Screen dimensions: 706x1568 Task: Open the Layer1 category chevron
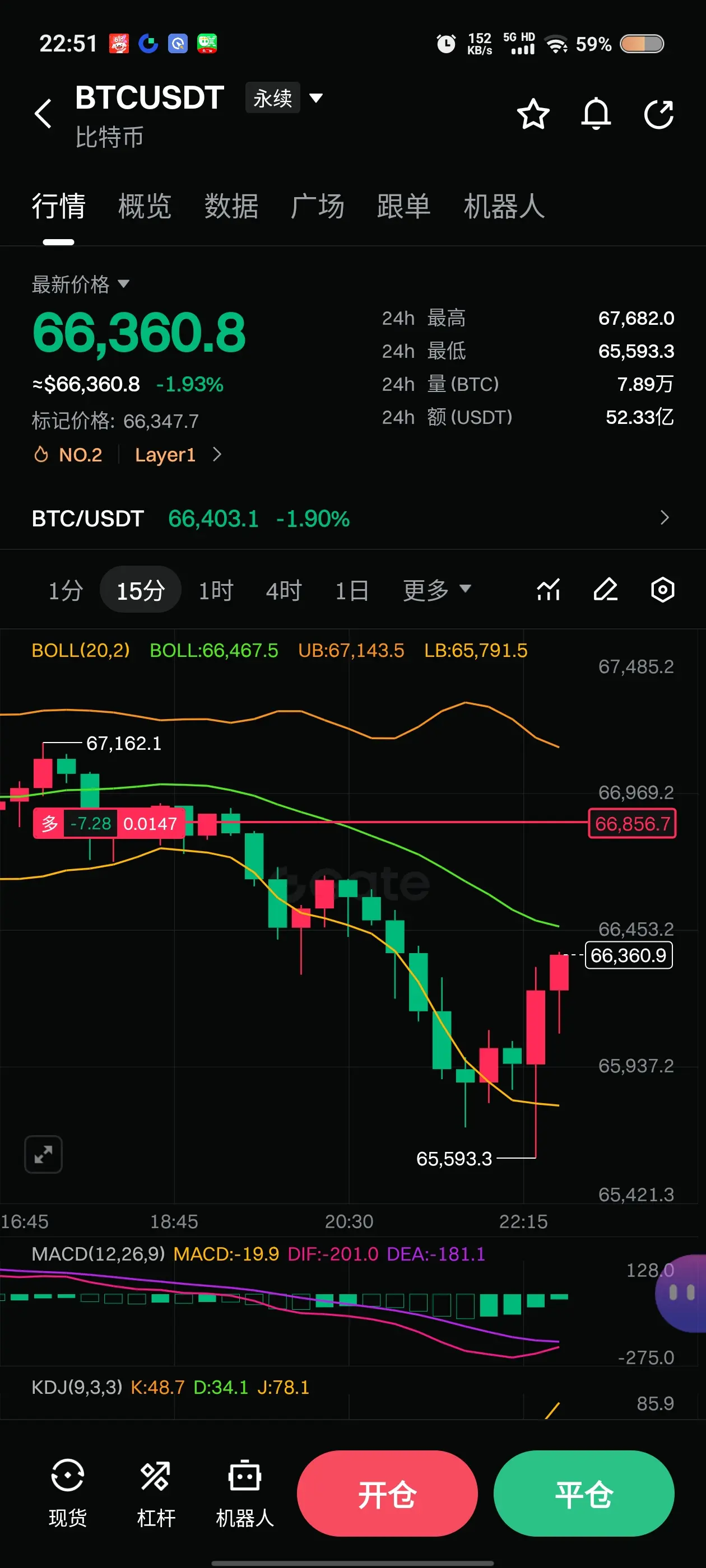(x=217, y=455)
